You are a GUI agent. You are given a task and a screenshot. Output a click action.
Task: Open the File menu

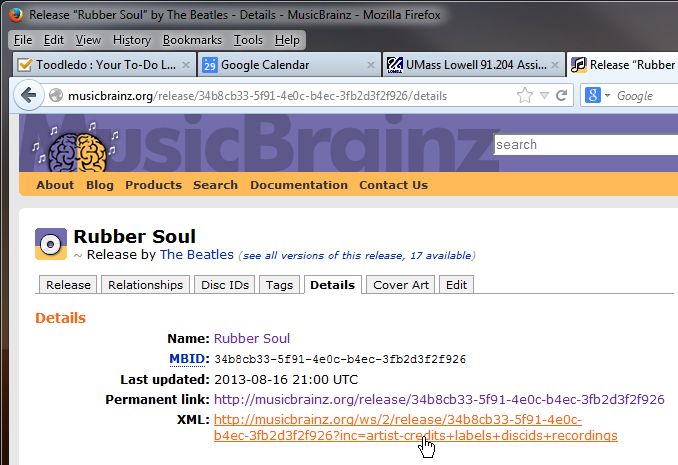[23, 40]
